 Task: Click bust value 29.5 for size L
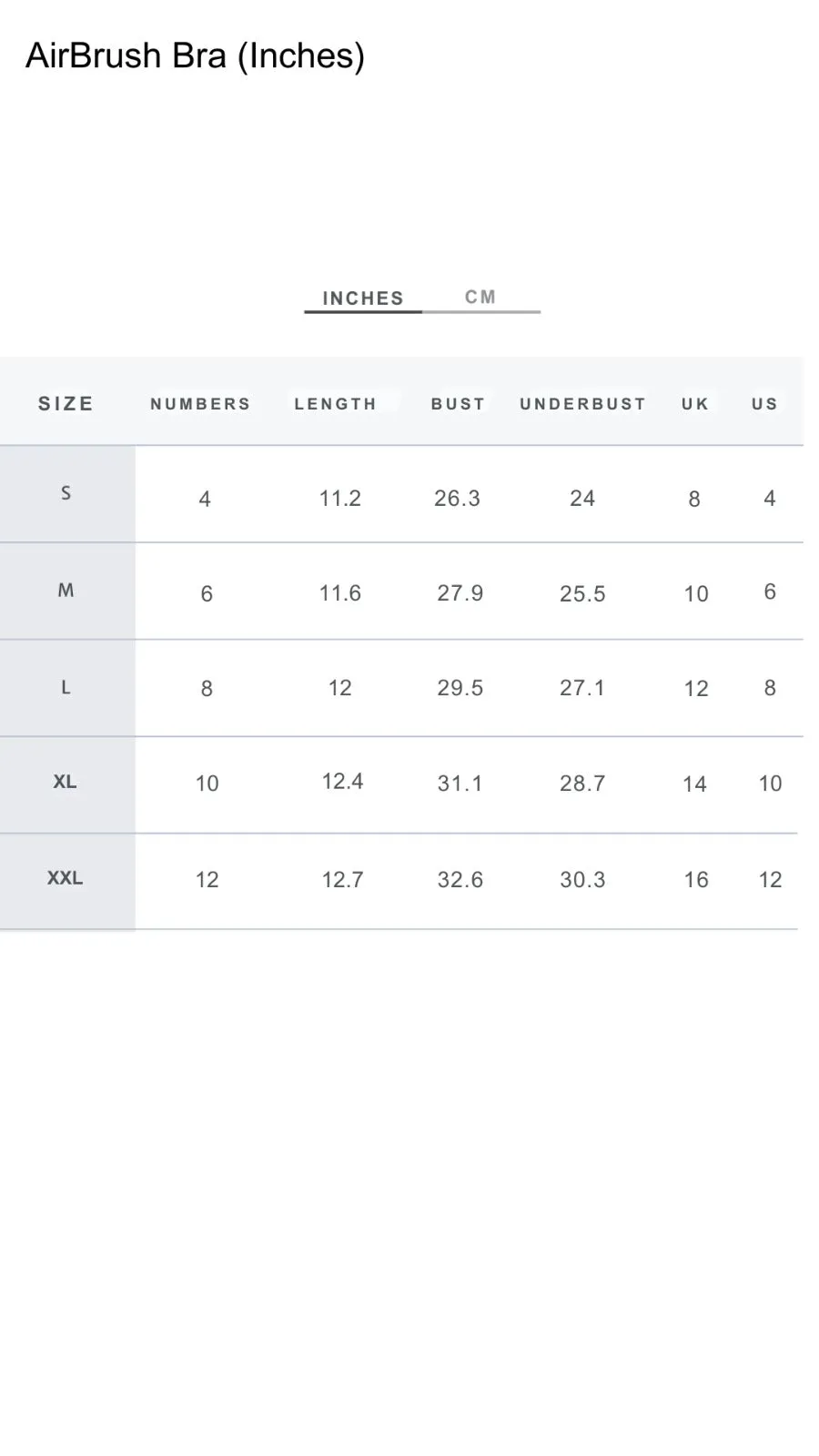pos(460,687)
